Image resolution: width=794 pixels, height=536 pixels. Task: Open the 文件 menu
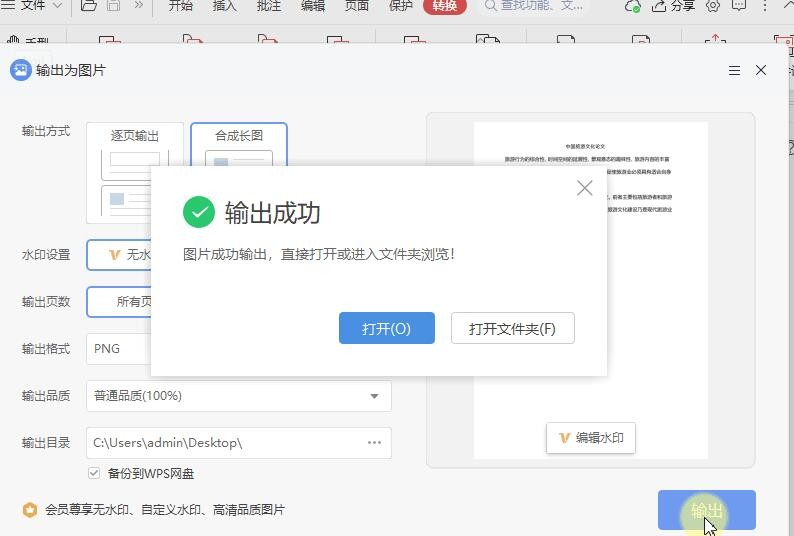pyautogui.click(x=33, y=6)
